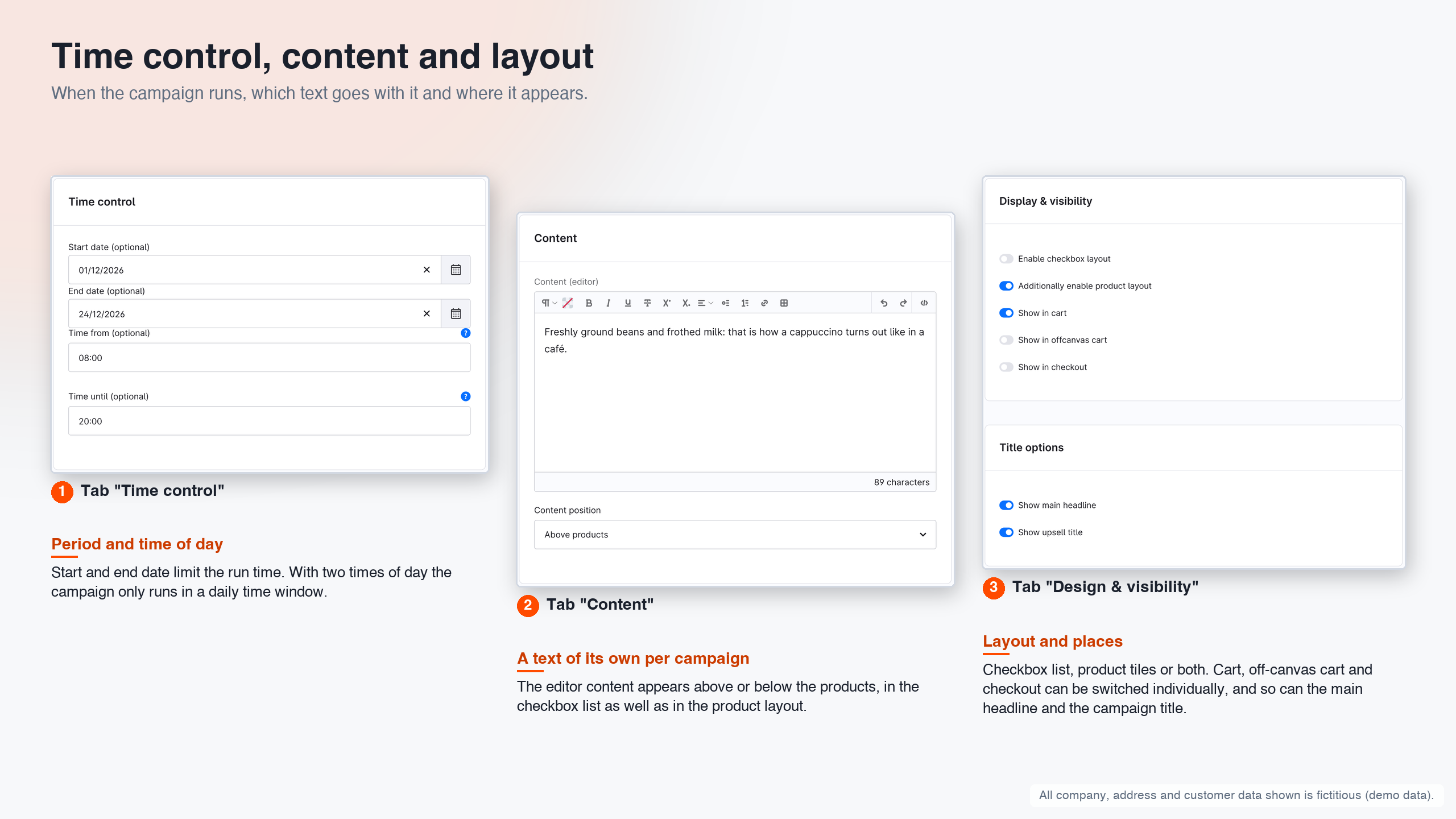Screen dimensions: 1456x819
Task: Insert a link via the editor toolbar
Action: tap(764, 303)
